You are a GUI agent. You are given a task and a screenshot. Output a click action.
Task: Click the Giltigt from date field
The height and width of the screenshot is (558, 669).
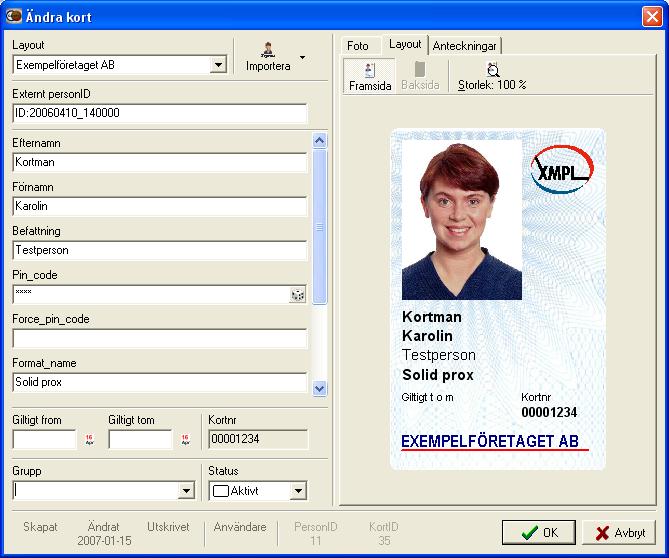point(44,439)
